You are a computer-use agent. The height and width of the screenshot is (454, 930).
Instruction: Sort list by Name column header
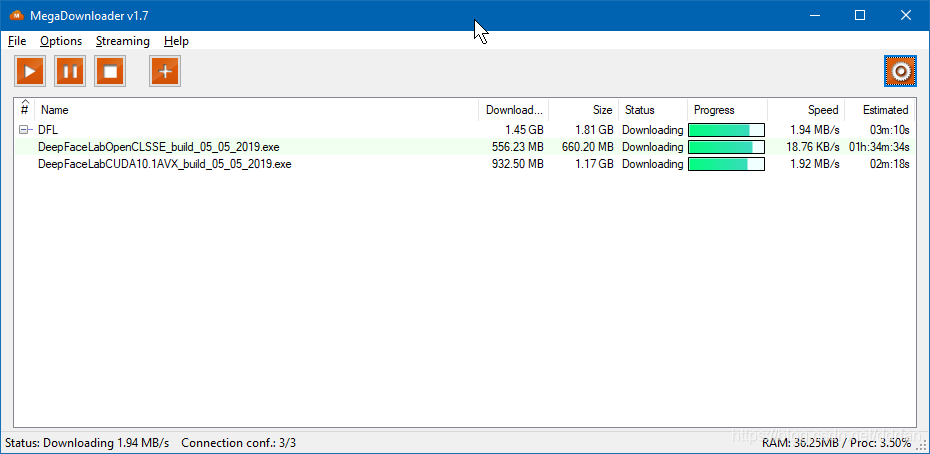click(x=257, y=109)
